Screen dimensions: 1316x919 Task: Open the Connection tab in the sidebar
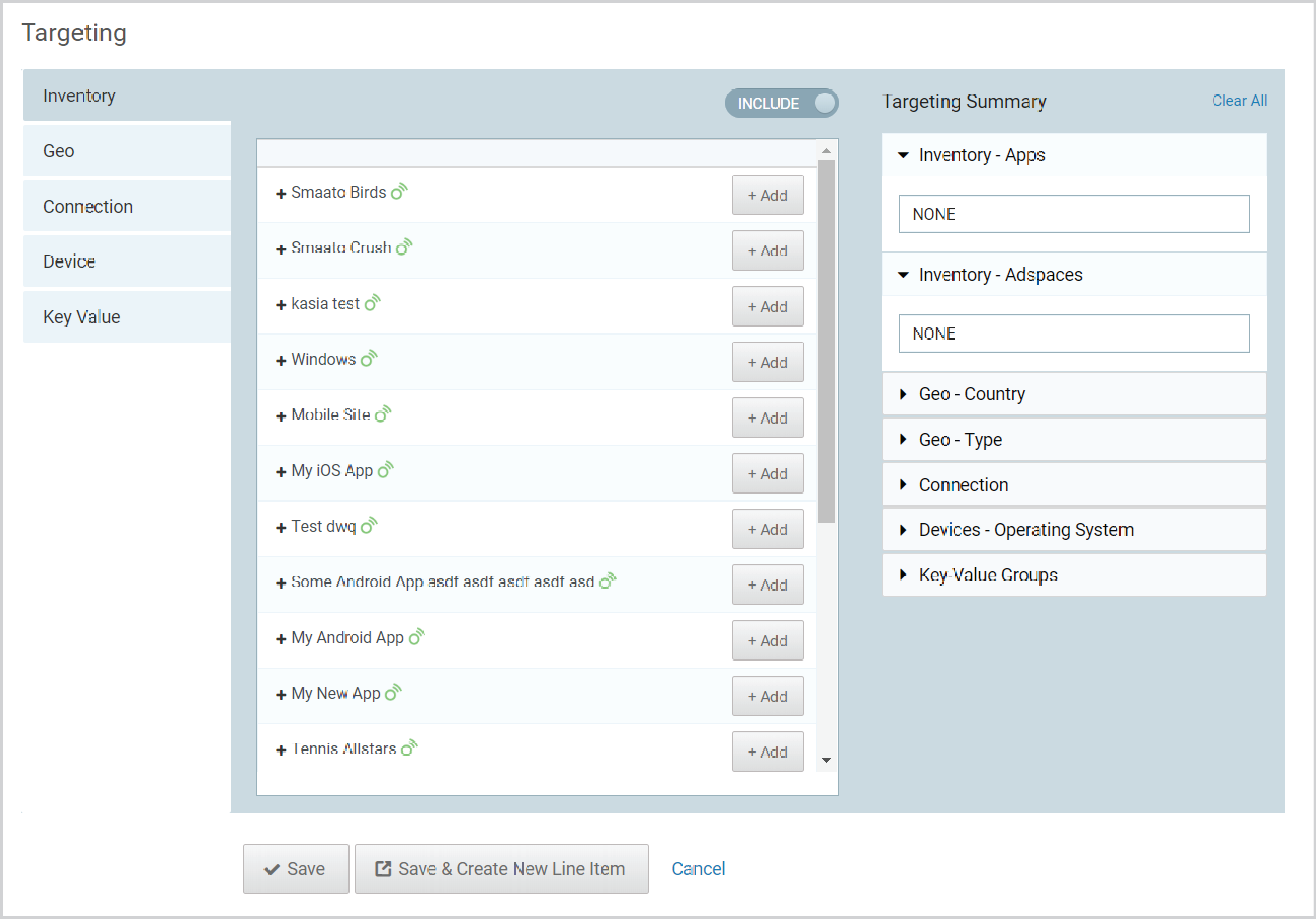(x=127, y=207)
